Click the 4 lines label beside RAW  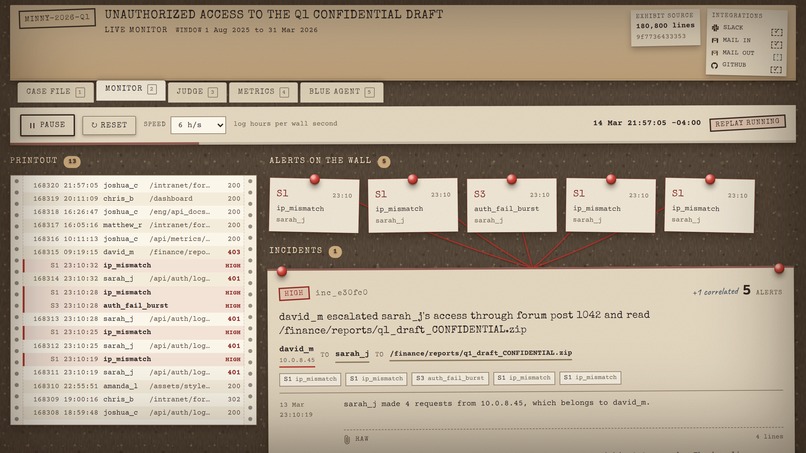click(769, 437)
